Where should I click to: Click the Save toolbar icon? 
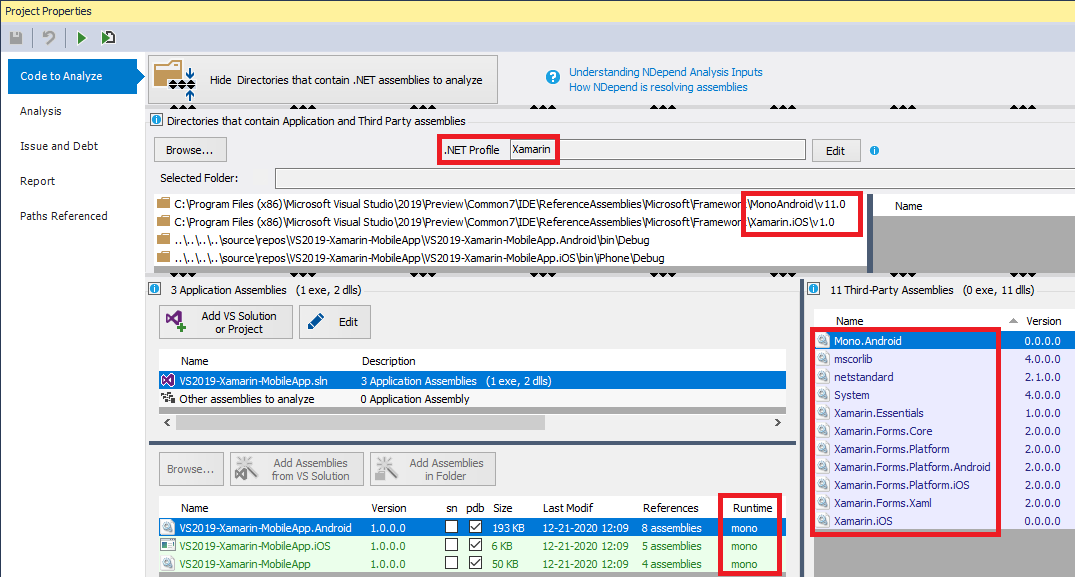click(x=16, y=38)
